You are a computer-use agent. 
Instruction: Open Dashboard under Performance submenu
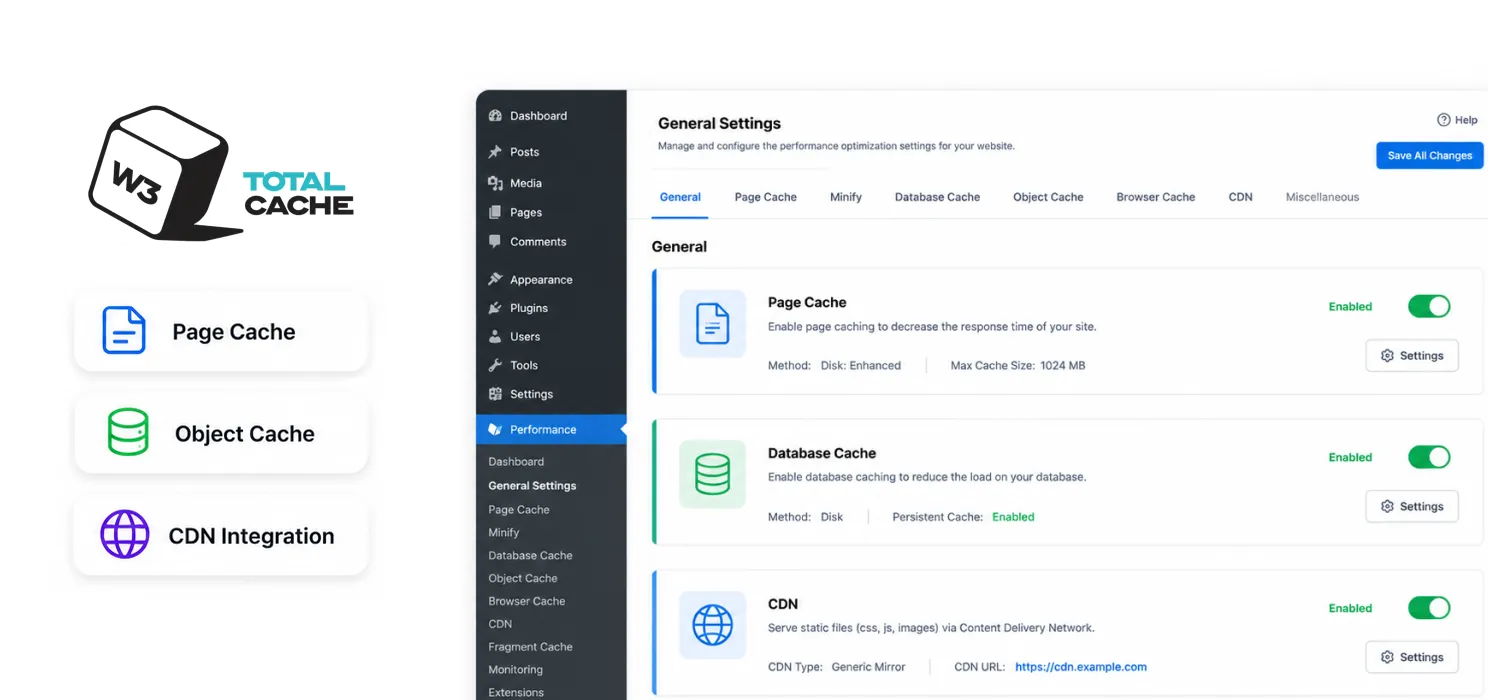tap(516, 462)
